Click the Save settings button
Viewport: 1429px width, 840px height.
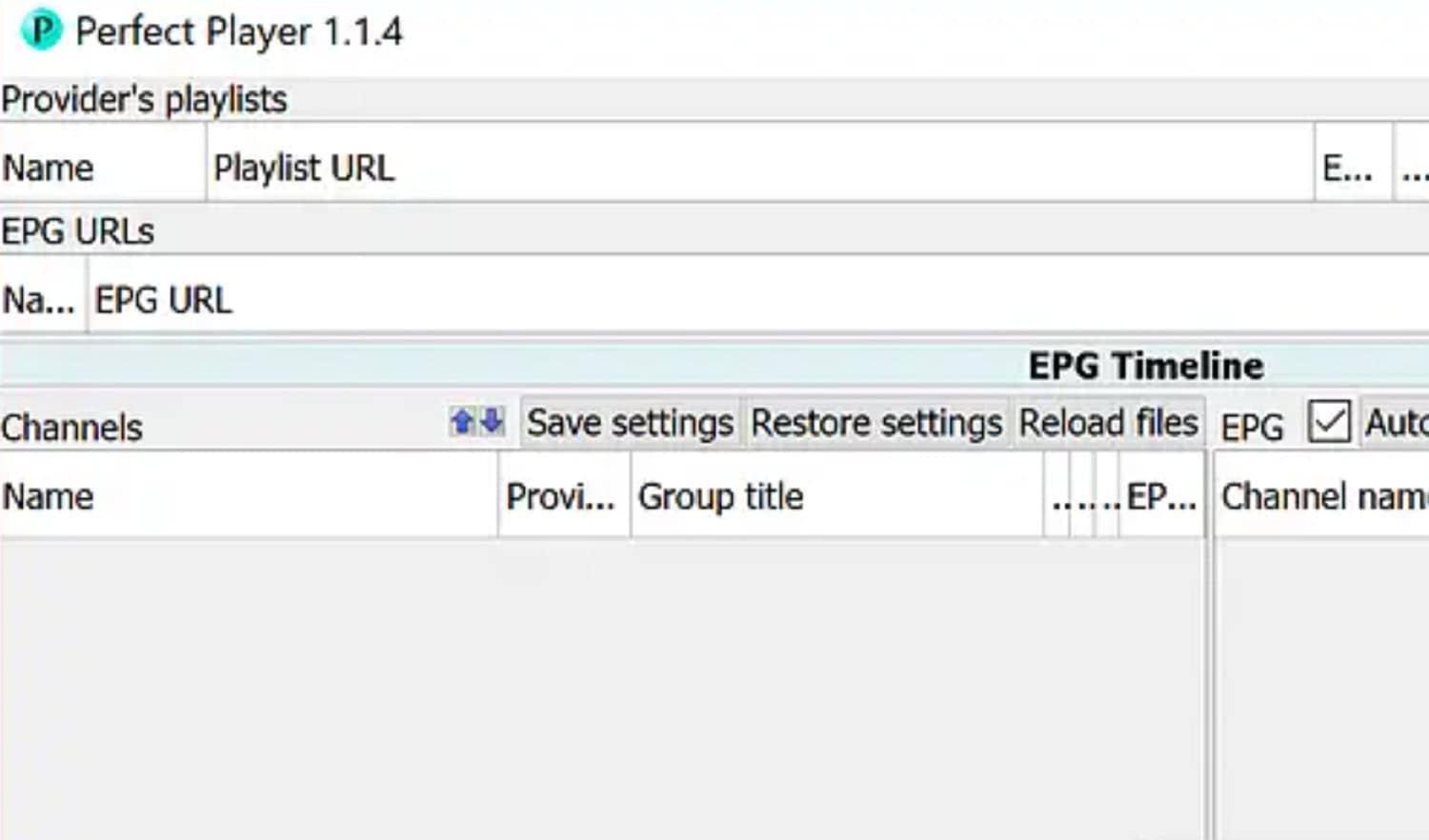pyautogui.click(x=630, y=423)
